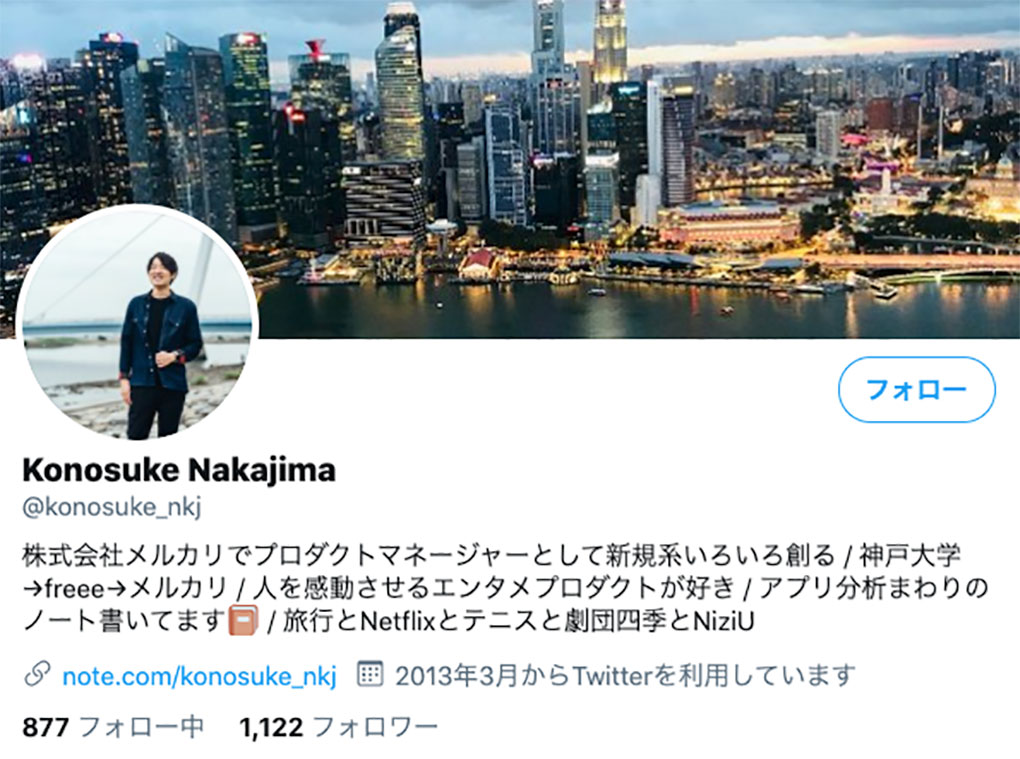Click 神戸大学 in the bio
Screen dimensions: 1020x759
(910, 555)
